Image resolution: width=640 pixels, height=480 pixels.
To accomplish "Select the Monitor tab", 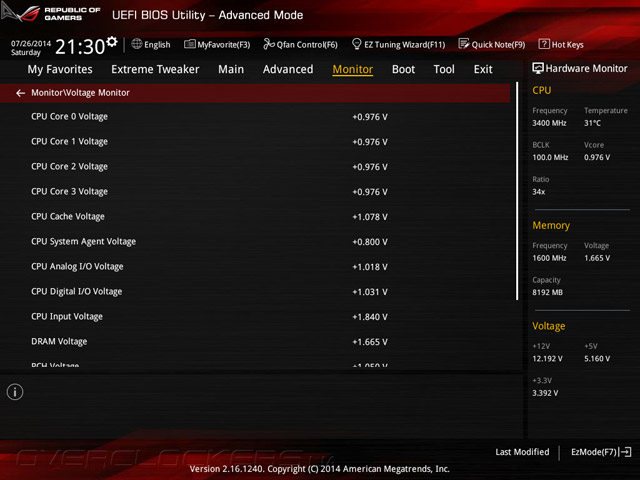I will coord(353,69).
